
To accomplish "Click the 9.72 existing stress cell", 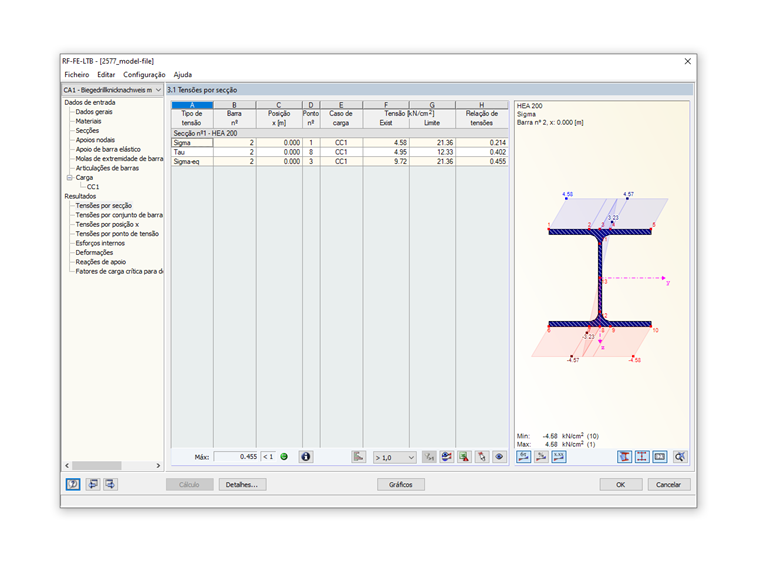I will tap(386, 161).
